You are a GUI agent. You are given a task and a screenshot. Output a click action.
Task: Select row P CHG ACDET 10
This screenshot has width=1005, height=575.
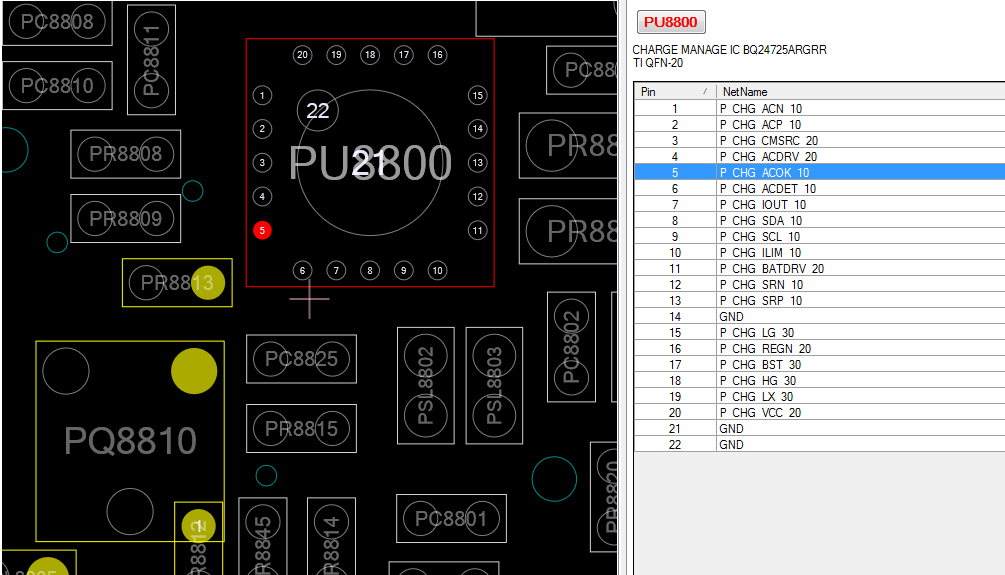[x=820, y=188]
